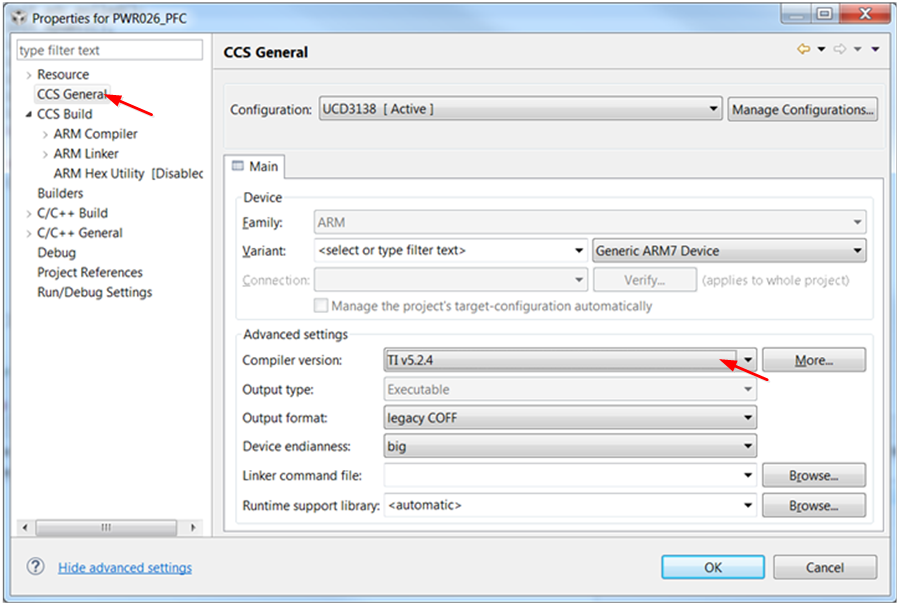This screenshot has width=900, height=606.
Task: Expand the ARM Compiler node
Action: pyautogui.click(x=45, y=134)
